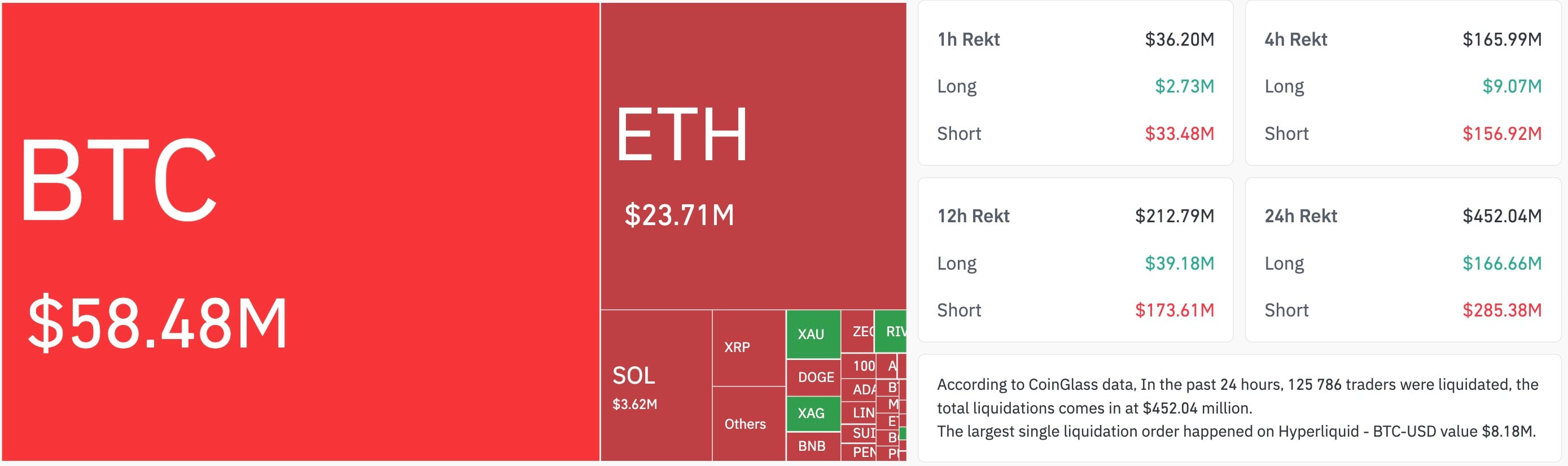
Task: Select the BNB heatmap tile
Action: point(813,446)
